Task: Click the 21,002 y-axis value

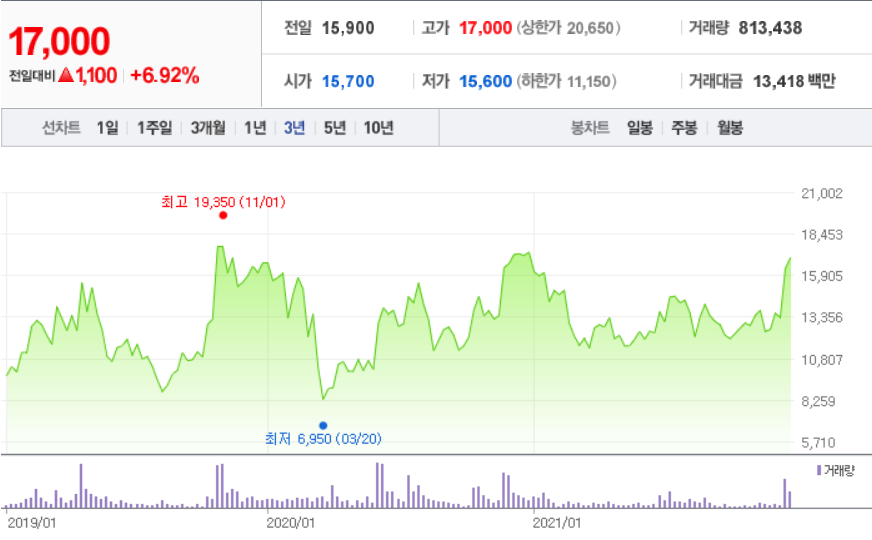Action: tap(821, 194)
